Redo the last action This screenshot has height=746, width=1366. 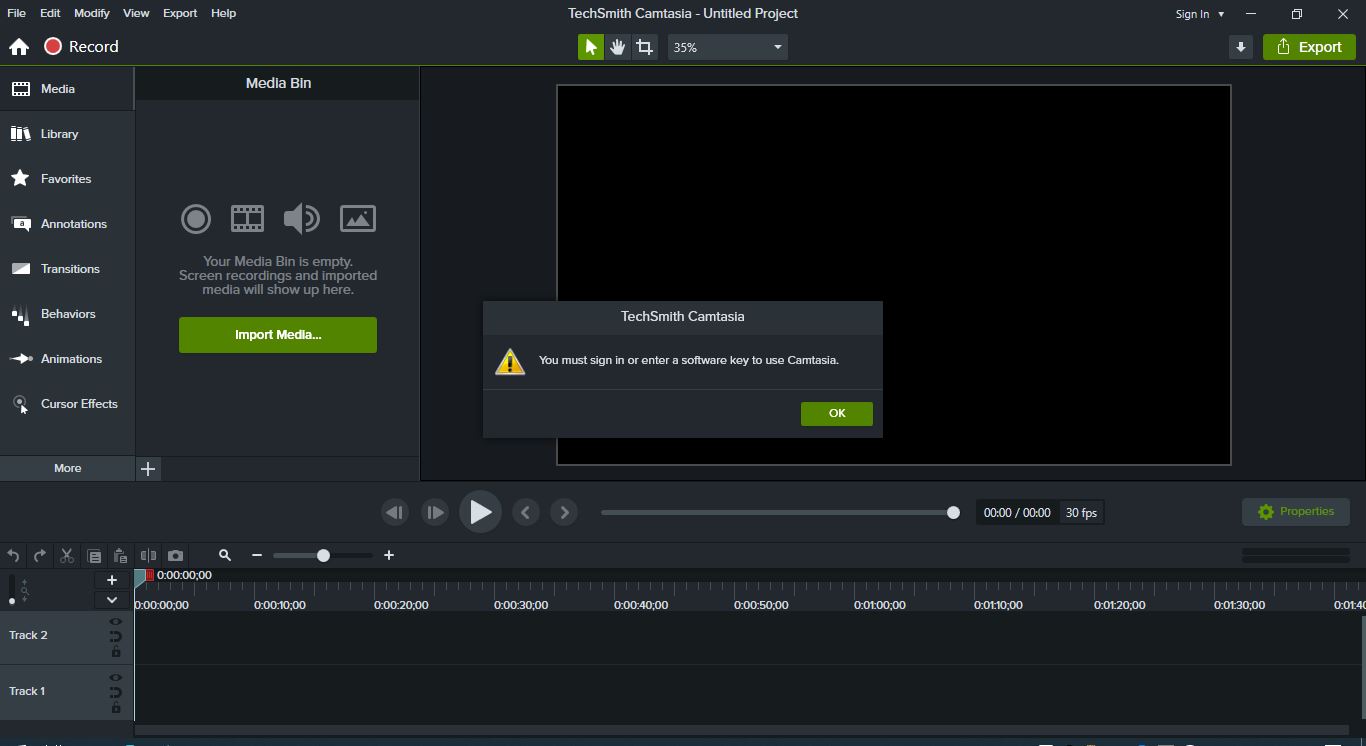(x=40, y=555)
